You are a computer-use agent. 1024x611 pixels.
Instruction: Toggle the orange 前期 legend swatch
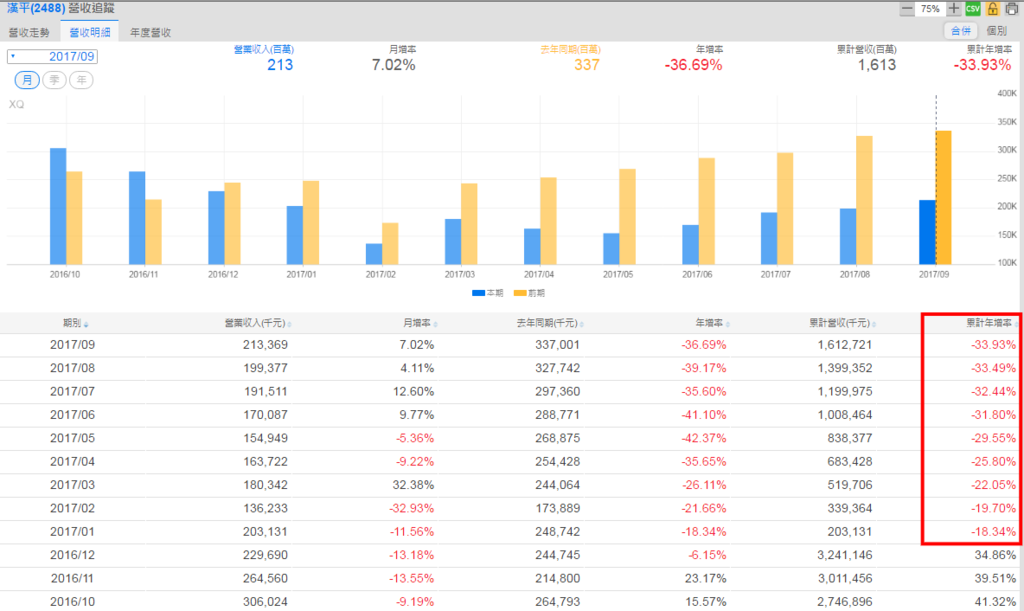pyautogui.click(x=520, y=293)
